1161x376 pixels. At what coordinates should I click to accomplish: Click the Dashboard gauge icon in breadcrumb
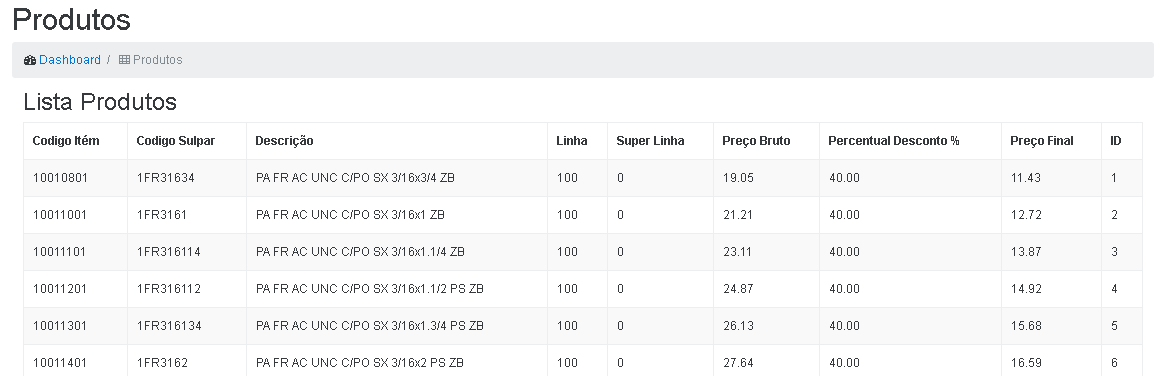click(30, 60)
